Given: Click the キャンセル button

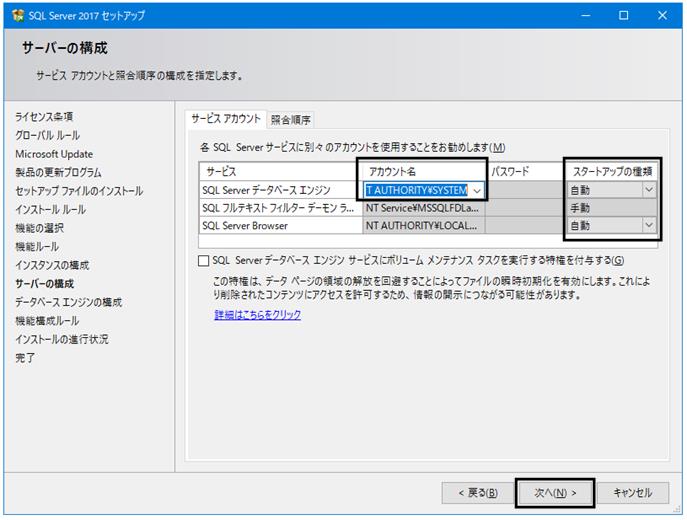Looking at the screenshot, I should tap(633, 493).
